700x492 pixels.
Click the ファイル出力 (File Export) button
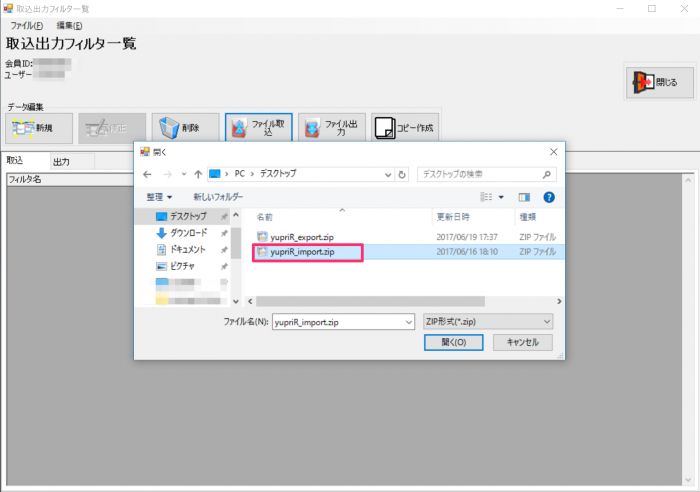pos(331,127)
